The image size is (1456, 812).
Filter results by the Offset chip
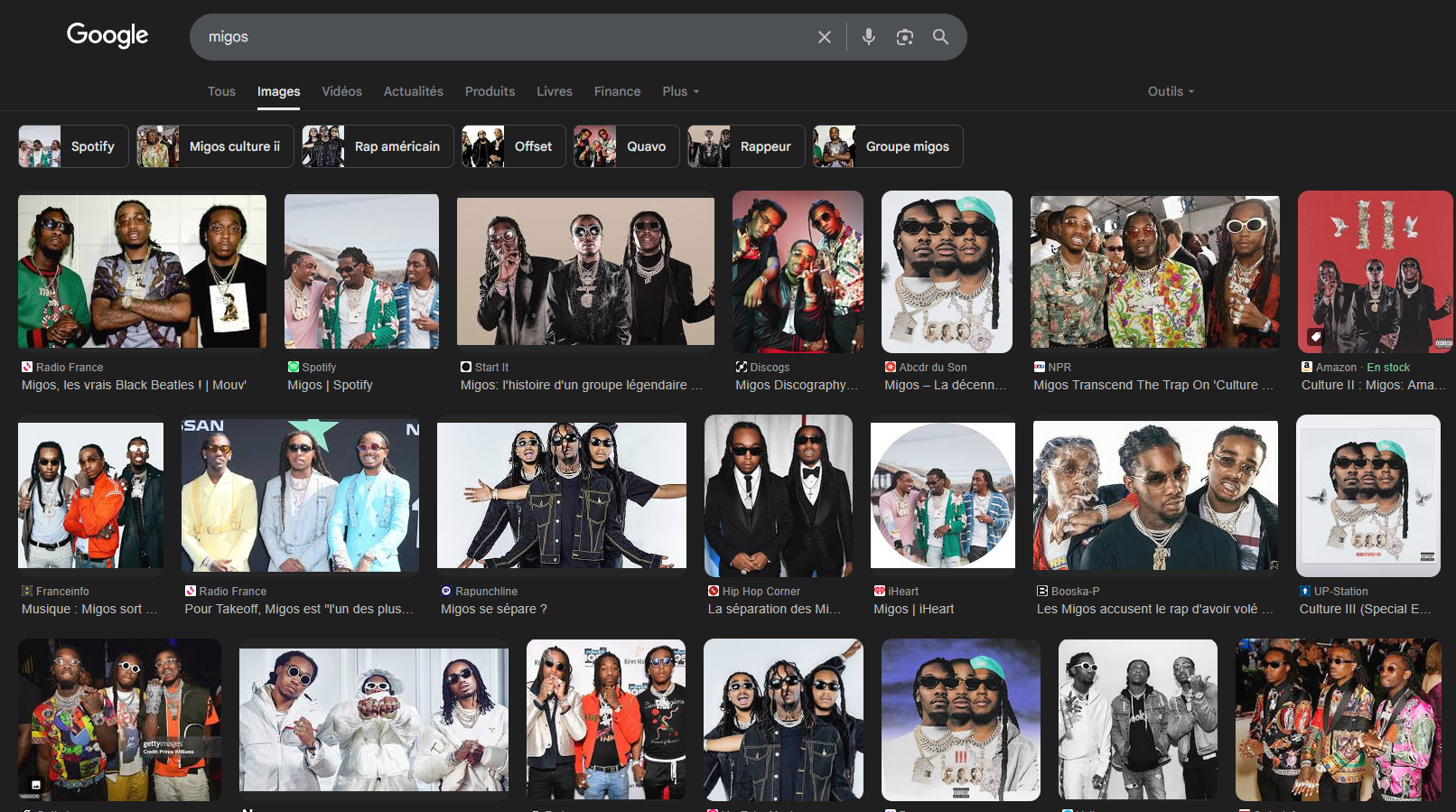(x=514, y=146)
